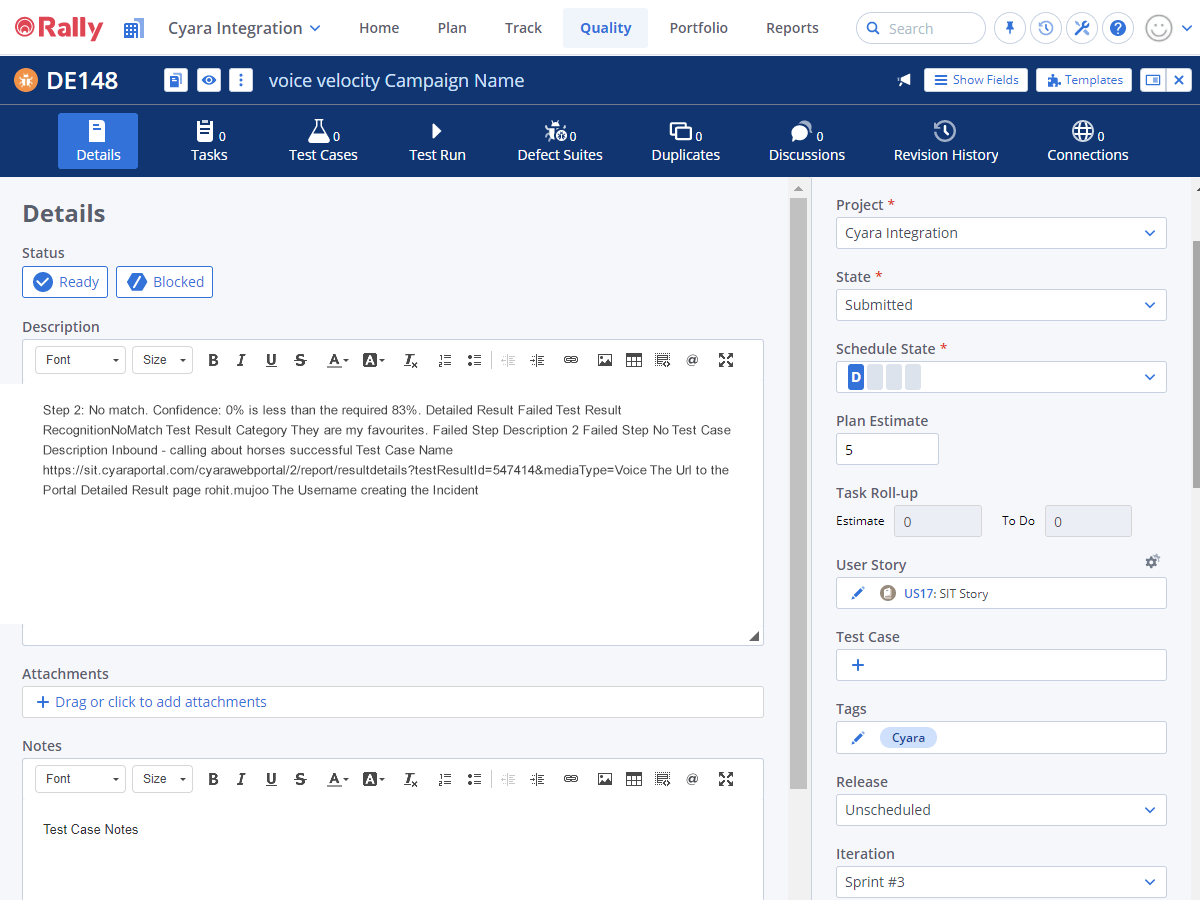Switch to the Revision History tab

click(946, 141)
